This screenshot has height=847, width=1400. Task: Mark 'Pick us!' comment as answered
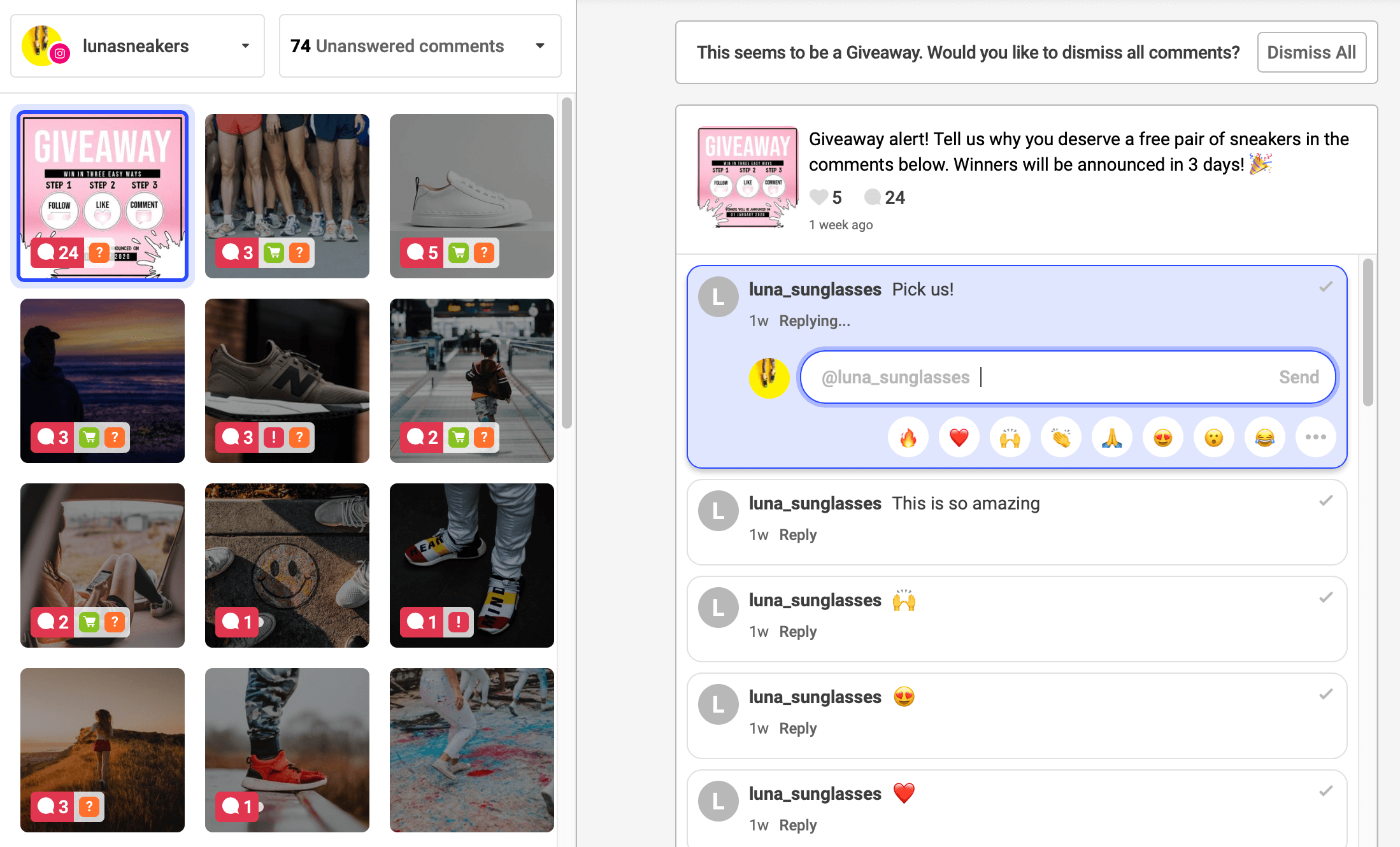tap(1326, 287)
